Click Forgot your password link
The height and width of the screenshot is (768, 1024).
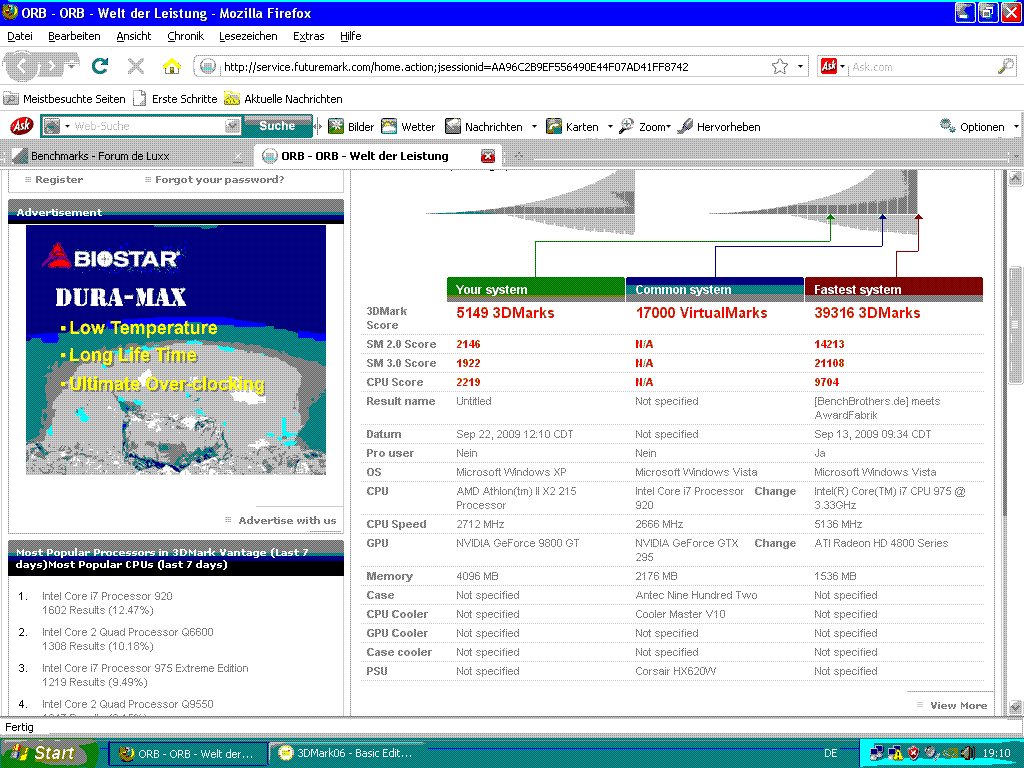pos(219,180)
